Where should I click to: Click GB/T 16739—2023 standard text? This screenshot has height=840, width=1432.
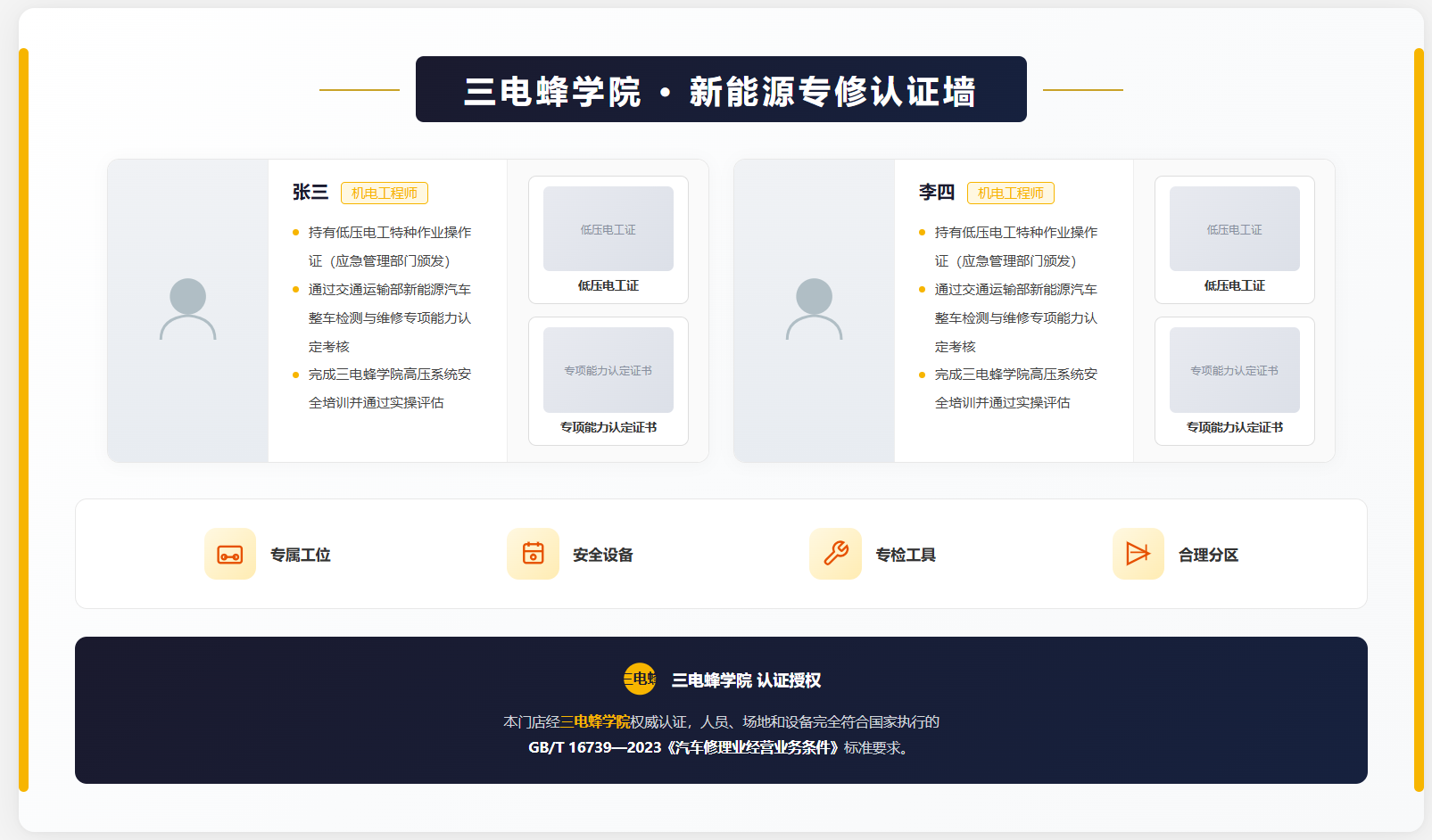click(595, 747)
